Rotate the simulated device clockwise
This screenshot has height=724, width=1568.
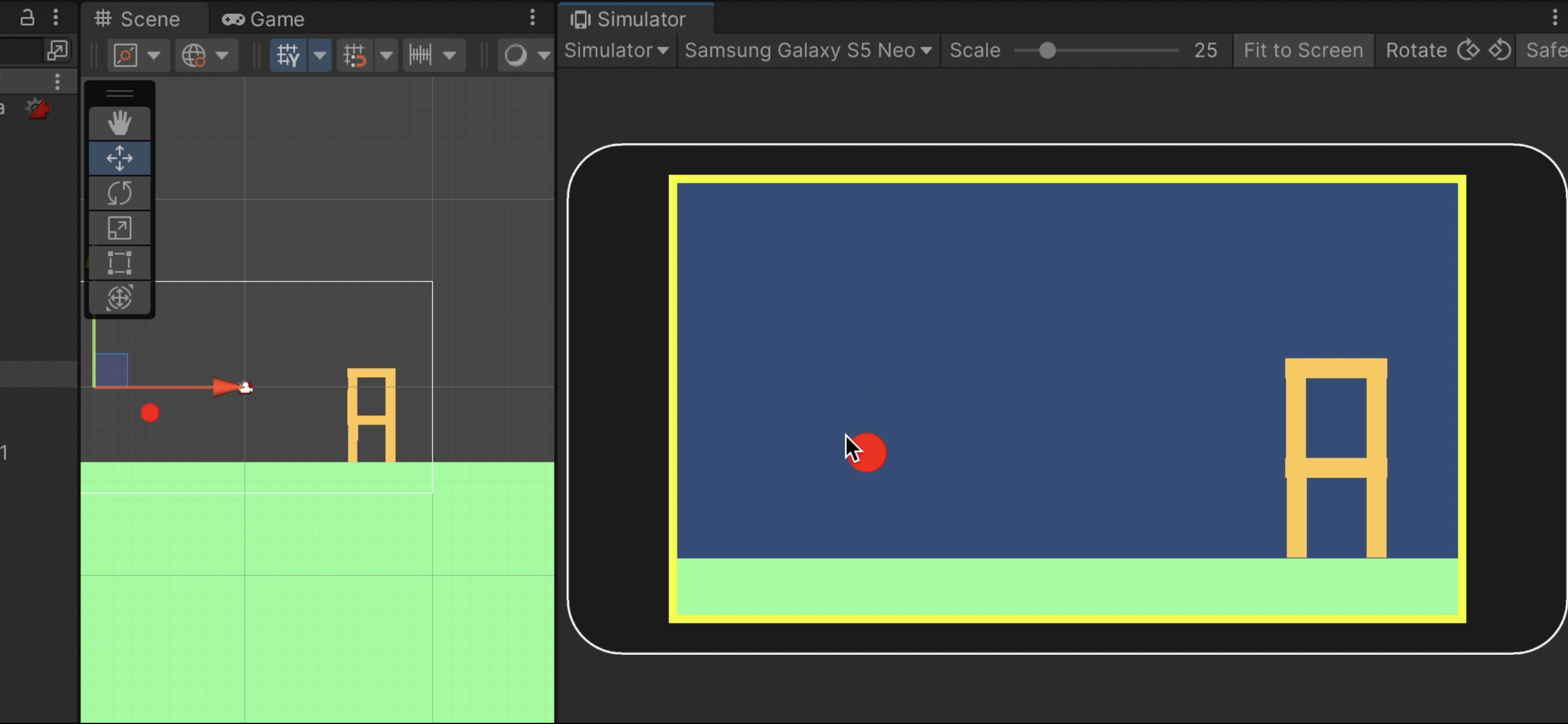point(1469,50)
